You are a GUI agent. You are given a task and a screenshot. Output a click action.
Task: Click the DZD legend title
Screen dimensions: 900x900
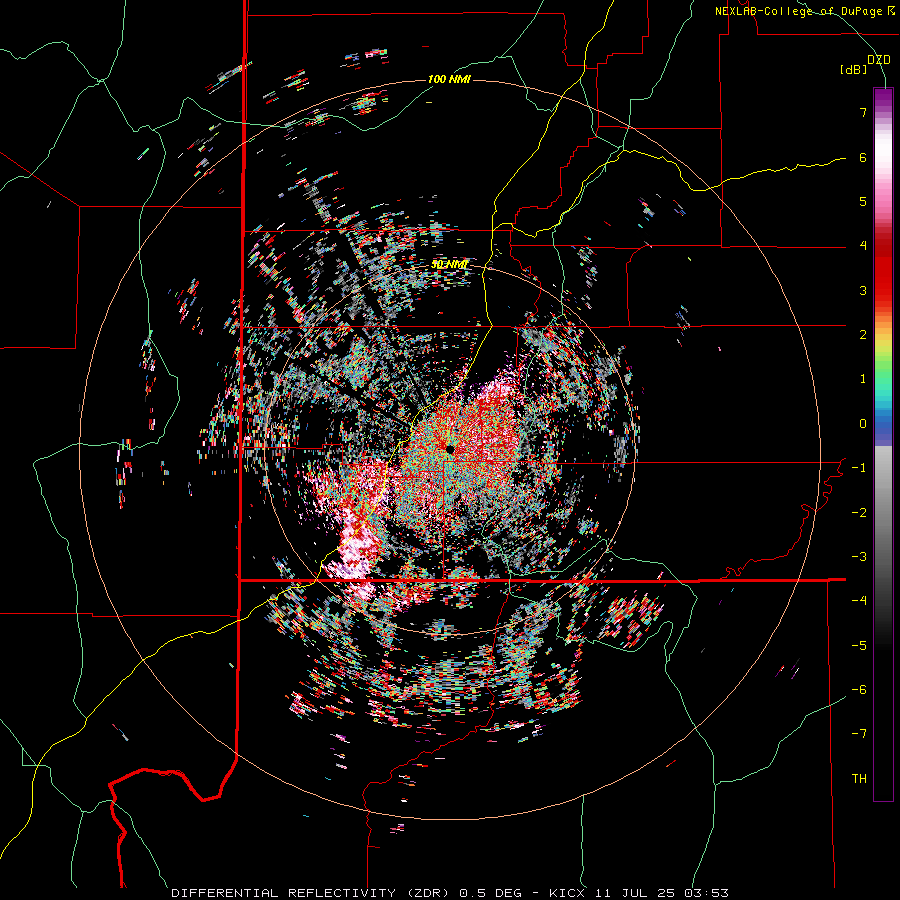coord(879,60)
